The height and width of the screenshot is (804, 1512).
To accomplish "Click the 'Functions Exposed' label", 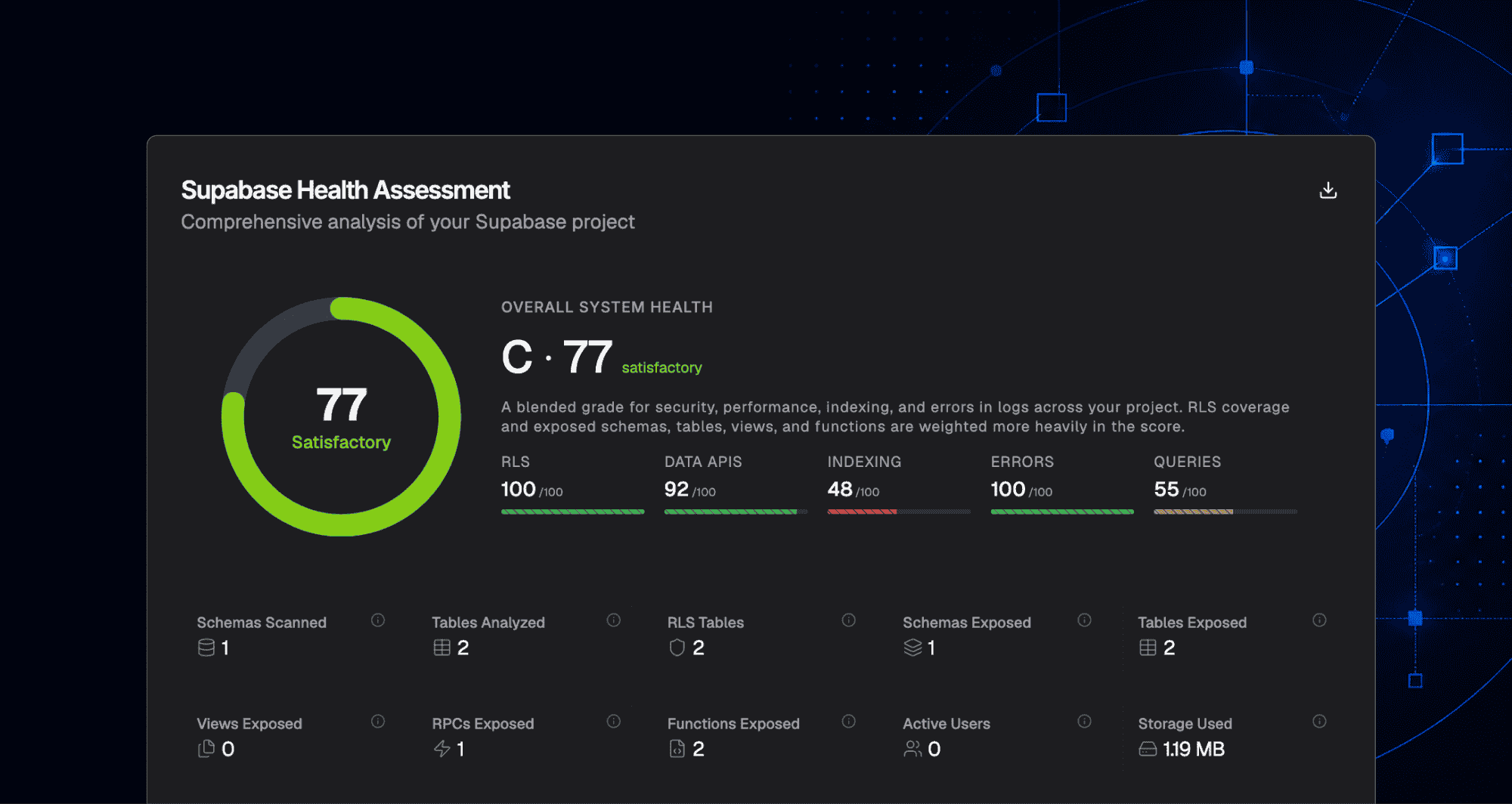I will tap(733, 724).
